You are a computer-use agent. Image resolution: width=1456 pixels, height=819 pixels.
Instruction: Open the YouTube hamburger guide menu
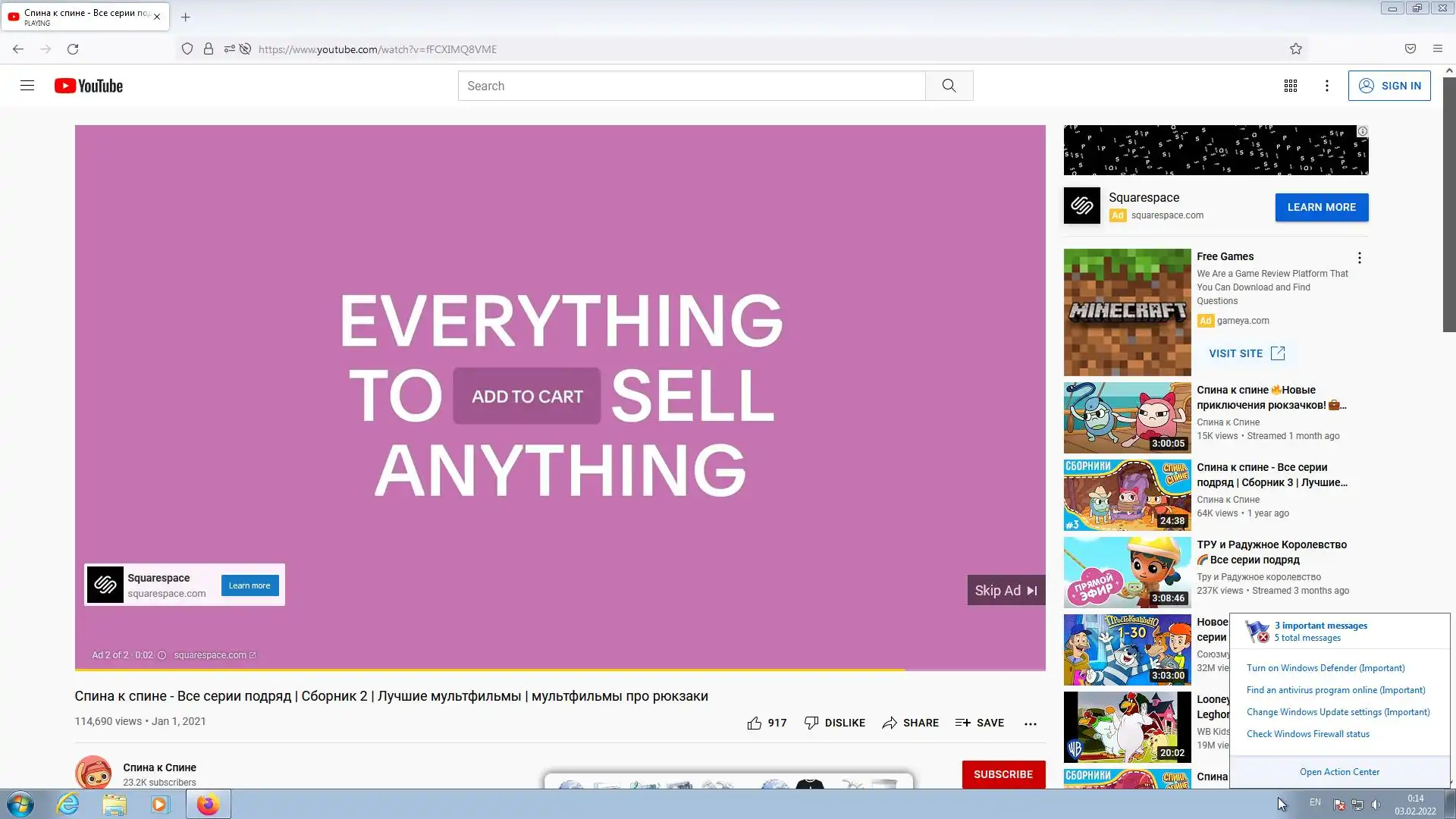coord(27,86)
